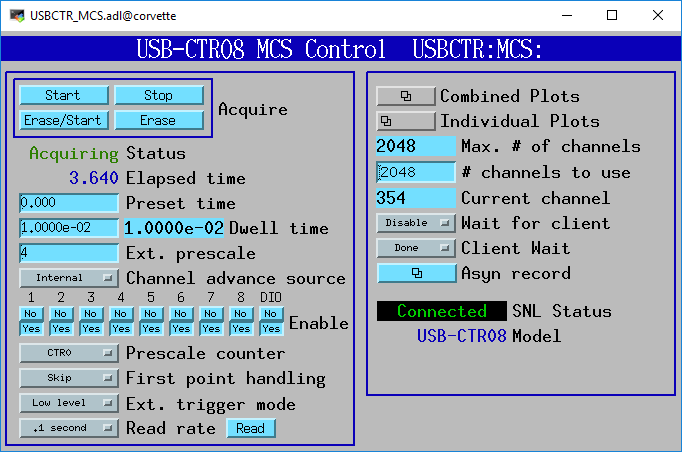Screen dimensions: 682x452
Task: Erase the acquired data
Action: tap(159, 120)
